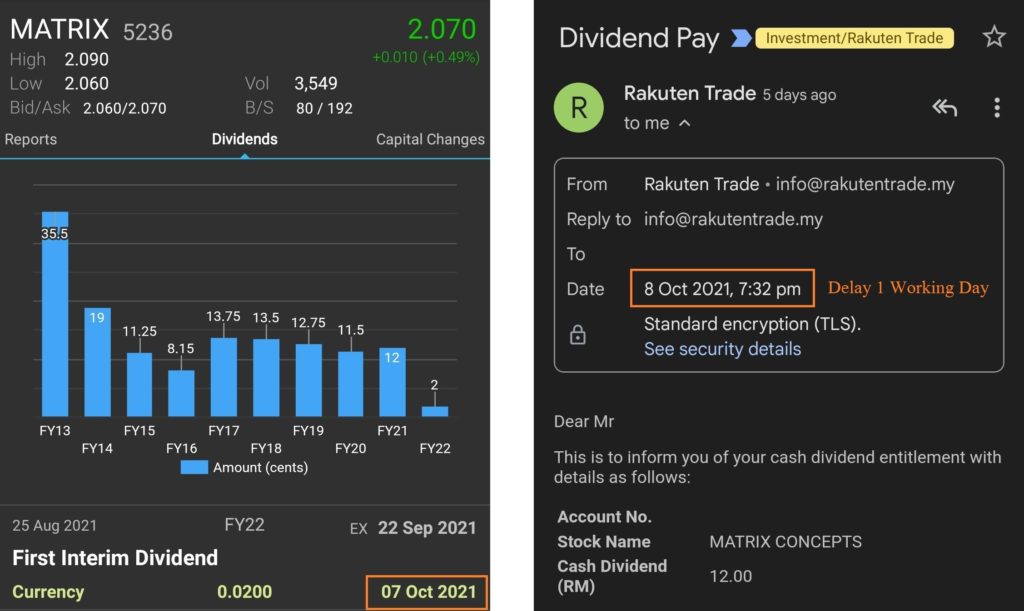Click the From address info@rakutentrade.my

(x=865, y=184)
